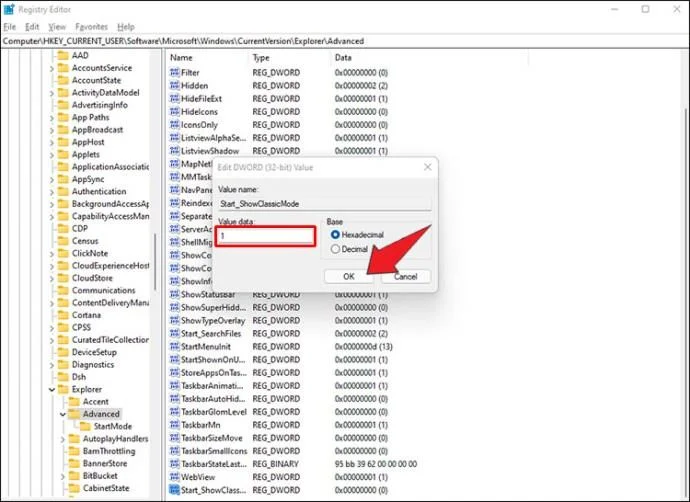
Task: Select the Decimal base radio button
Action: point(335,249)
